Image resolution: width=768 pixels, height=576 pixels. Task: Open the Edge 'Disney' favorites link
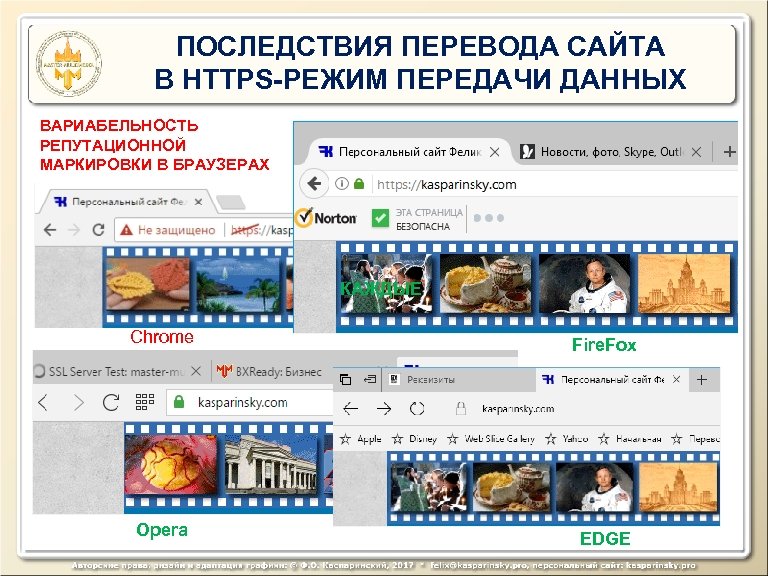coord(414,439)
